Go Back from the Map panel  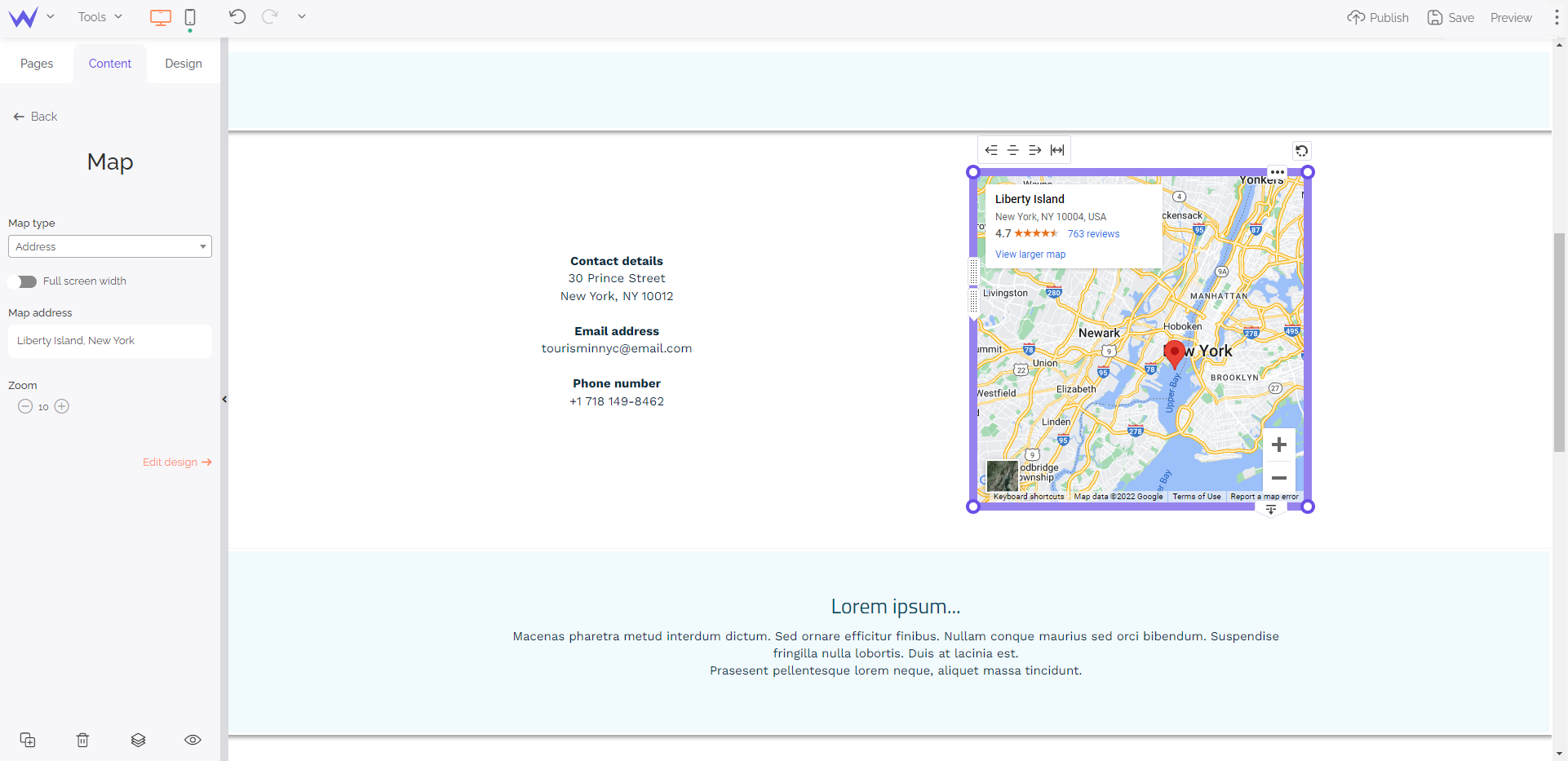point(35,117)
